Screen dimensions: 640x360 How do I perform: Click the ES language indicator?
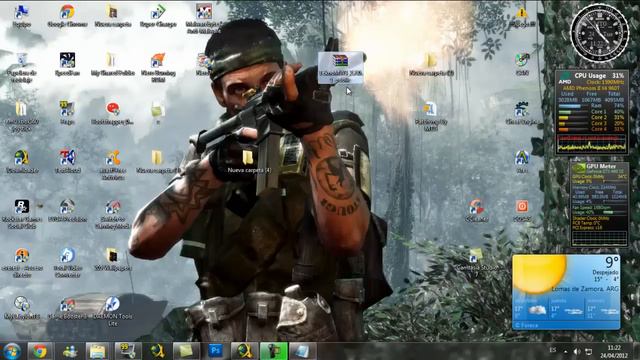click(x=553, y=350)
